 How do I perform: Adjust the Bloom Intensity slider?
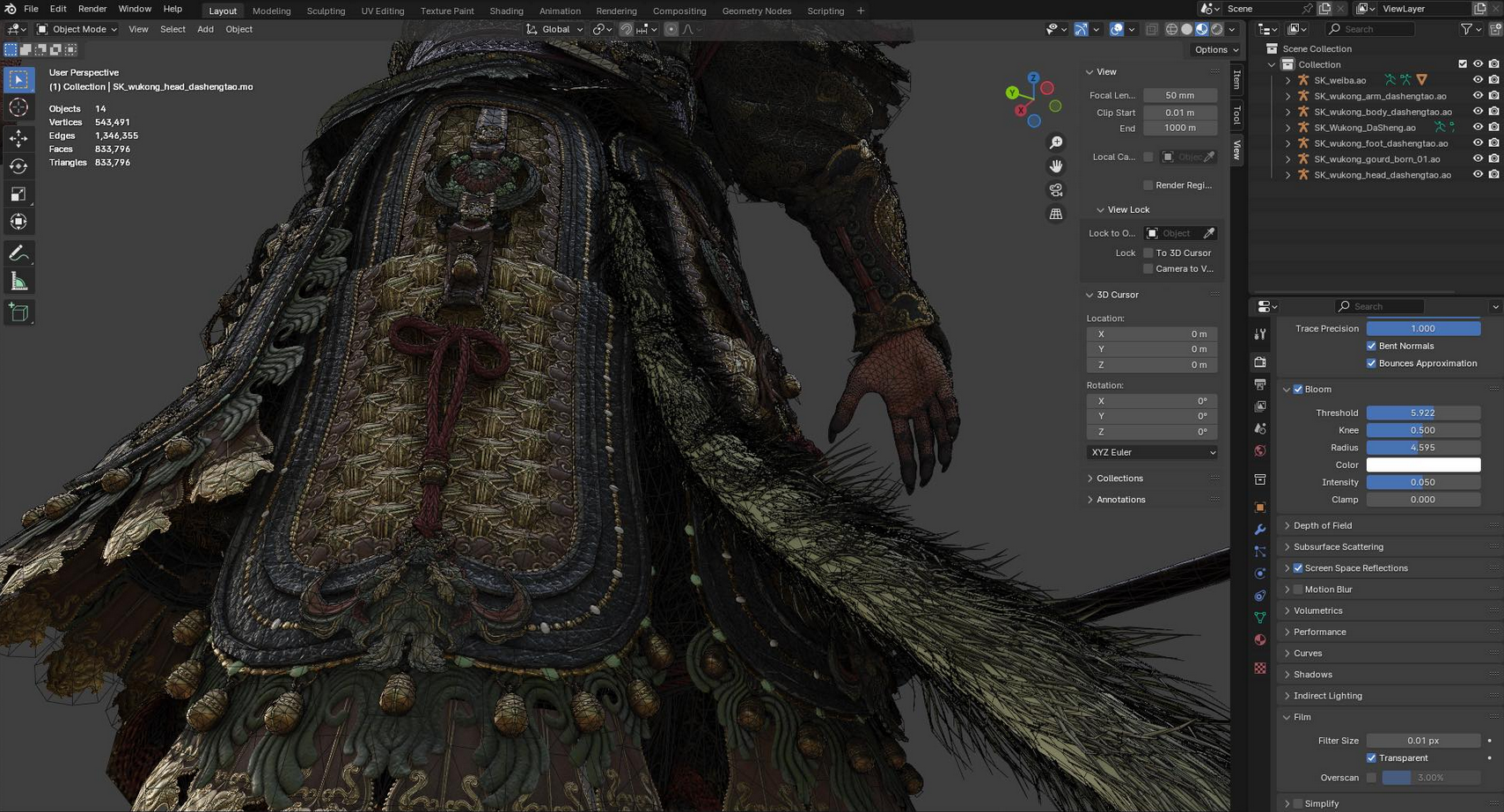1423,482
